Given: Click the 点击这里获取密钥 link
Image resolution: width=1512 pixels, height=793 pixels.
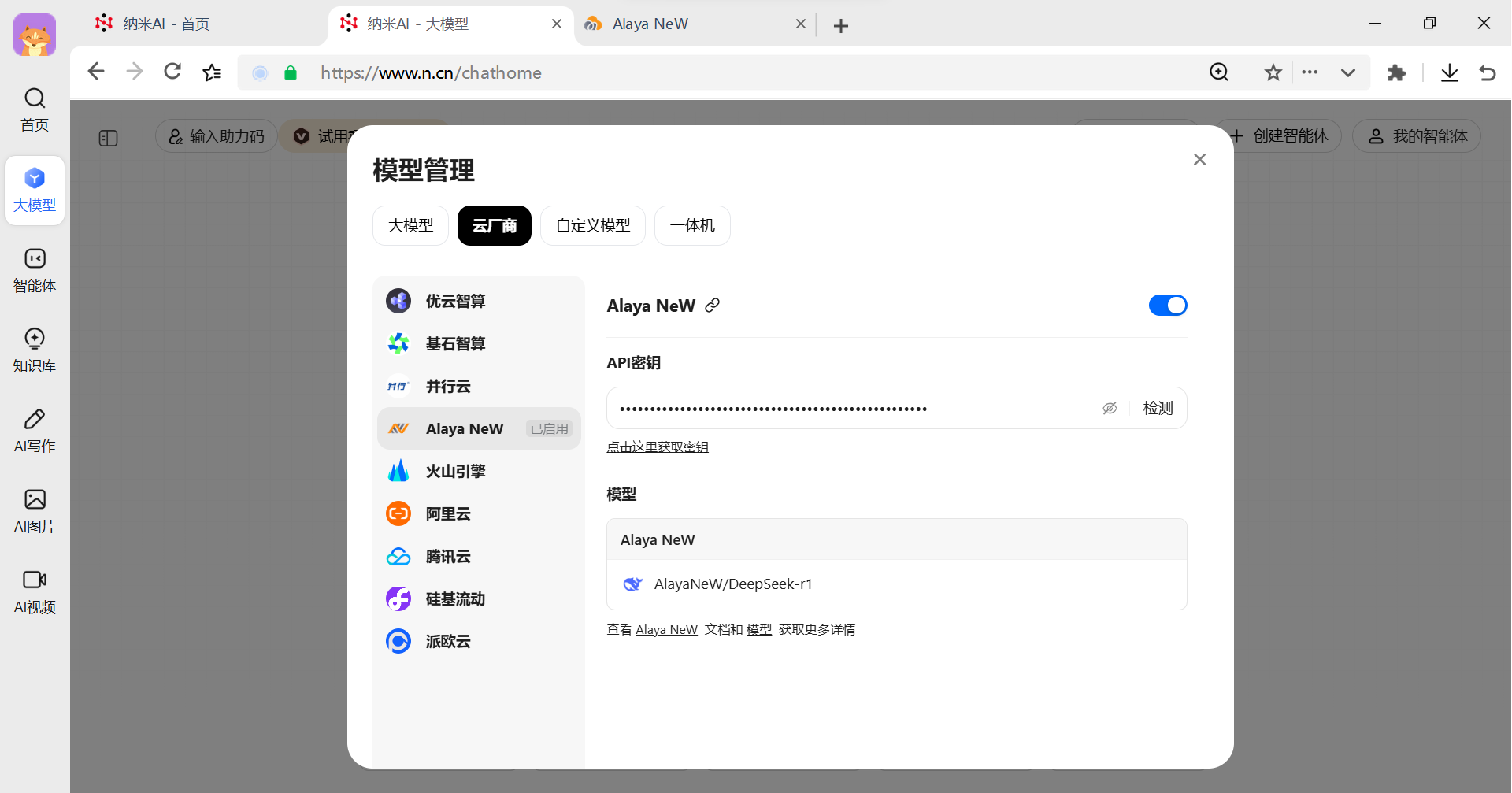Looking at the screenshot, I should tap(658, 447).
